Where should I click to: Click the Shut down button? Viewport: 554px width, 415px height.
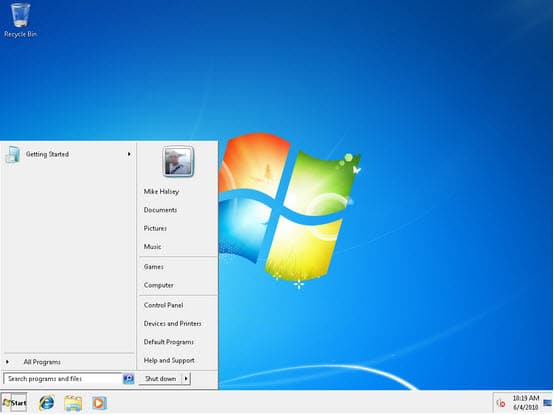click(160, 379)
